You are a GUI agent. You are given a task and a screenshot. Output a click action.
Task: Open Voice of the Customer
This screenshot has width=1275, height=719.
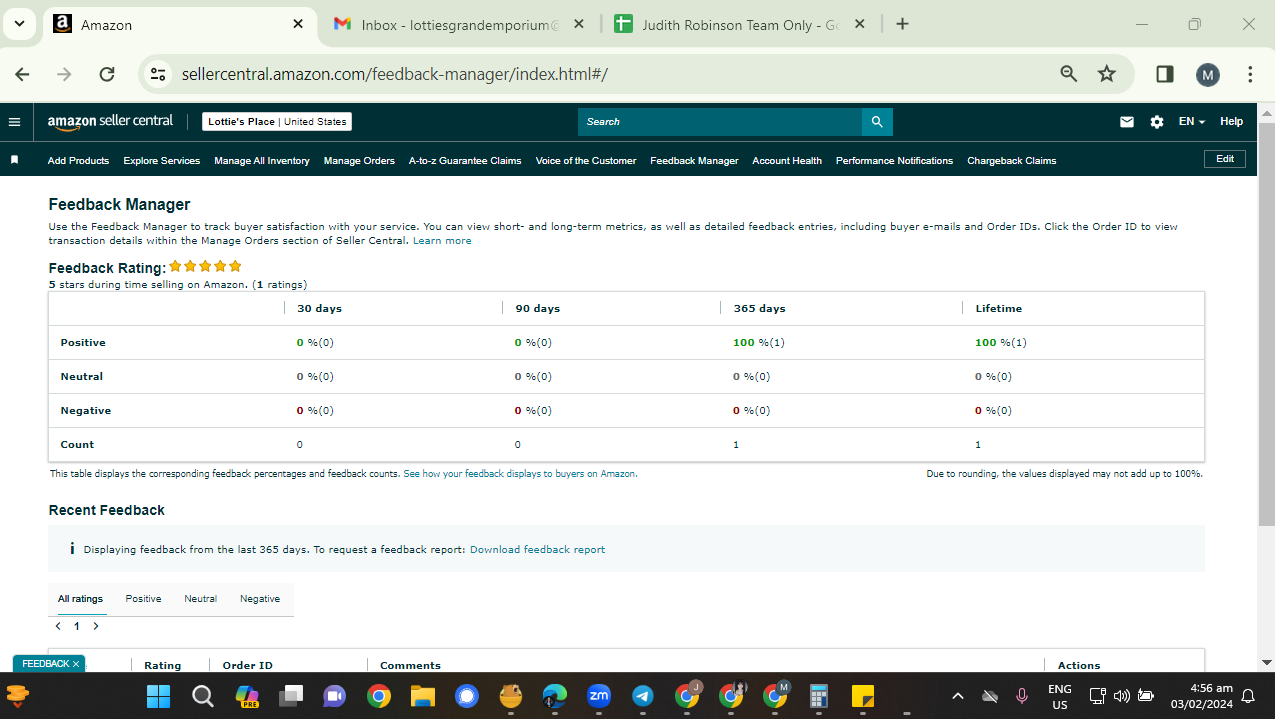point(586,161)
